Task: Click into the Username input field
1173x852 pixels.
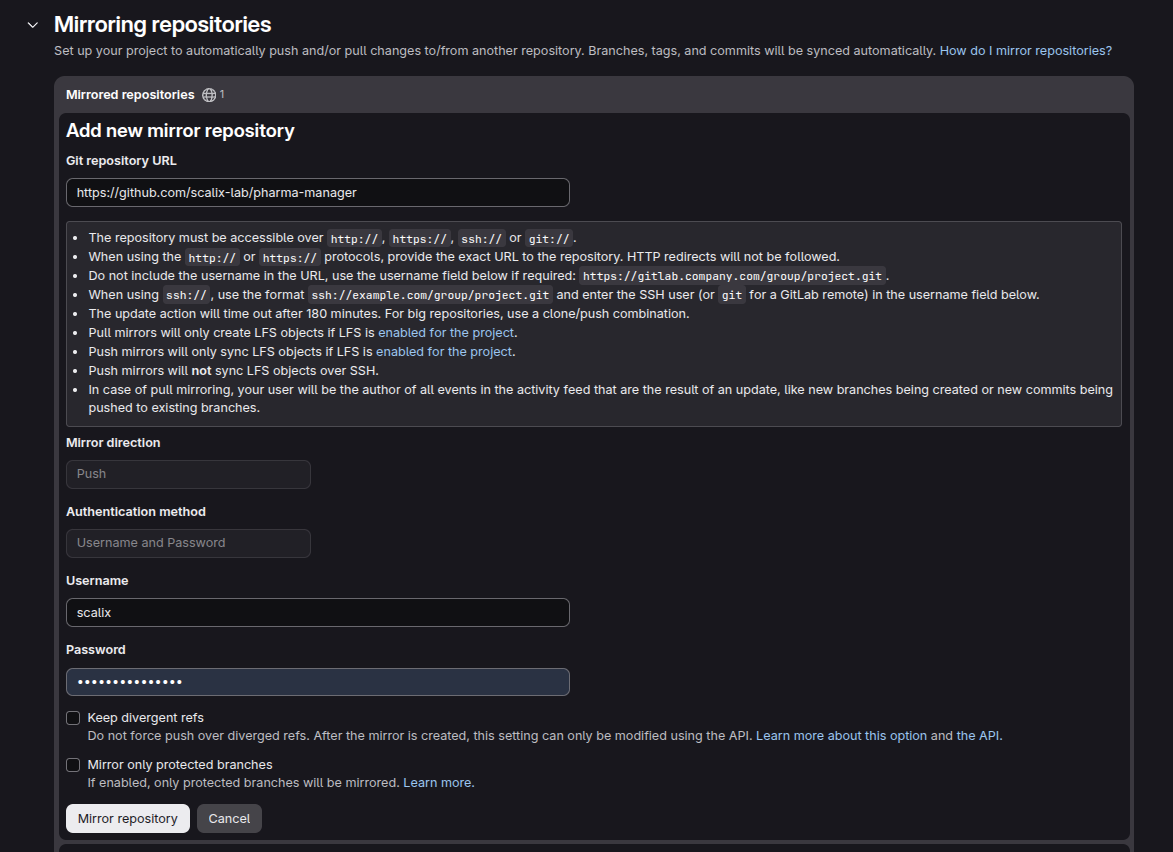Action: (318, 613)
